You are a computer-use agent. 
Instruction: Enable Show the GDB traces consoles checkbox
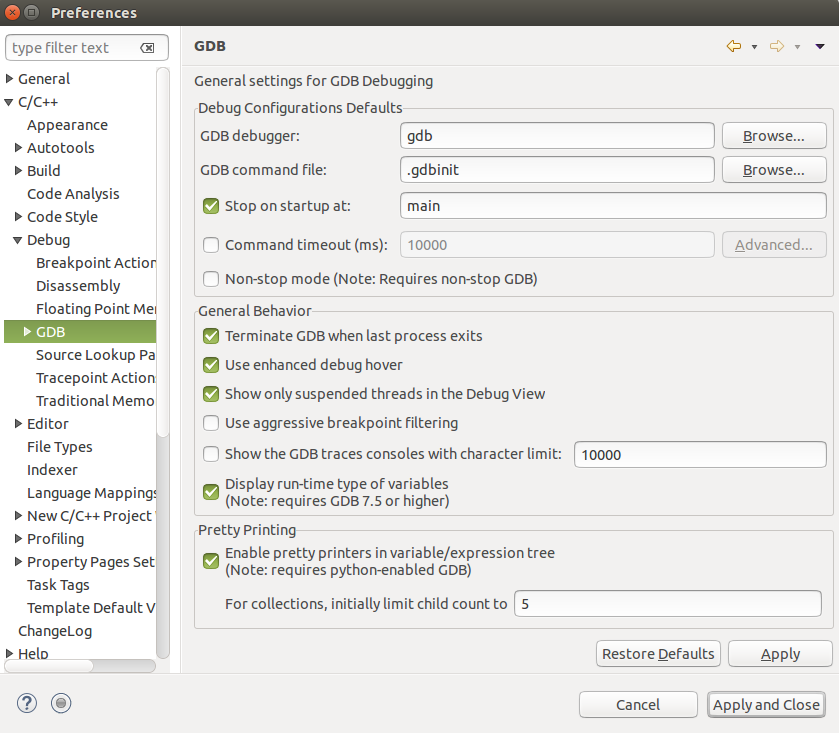coord(211,454)
